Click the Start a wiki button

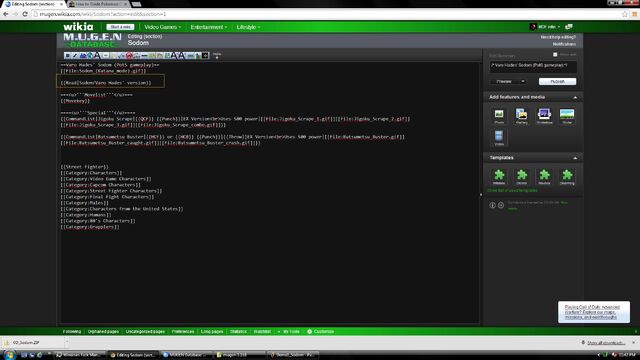pyautogui.click(x=120, y=27)
